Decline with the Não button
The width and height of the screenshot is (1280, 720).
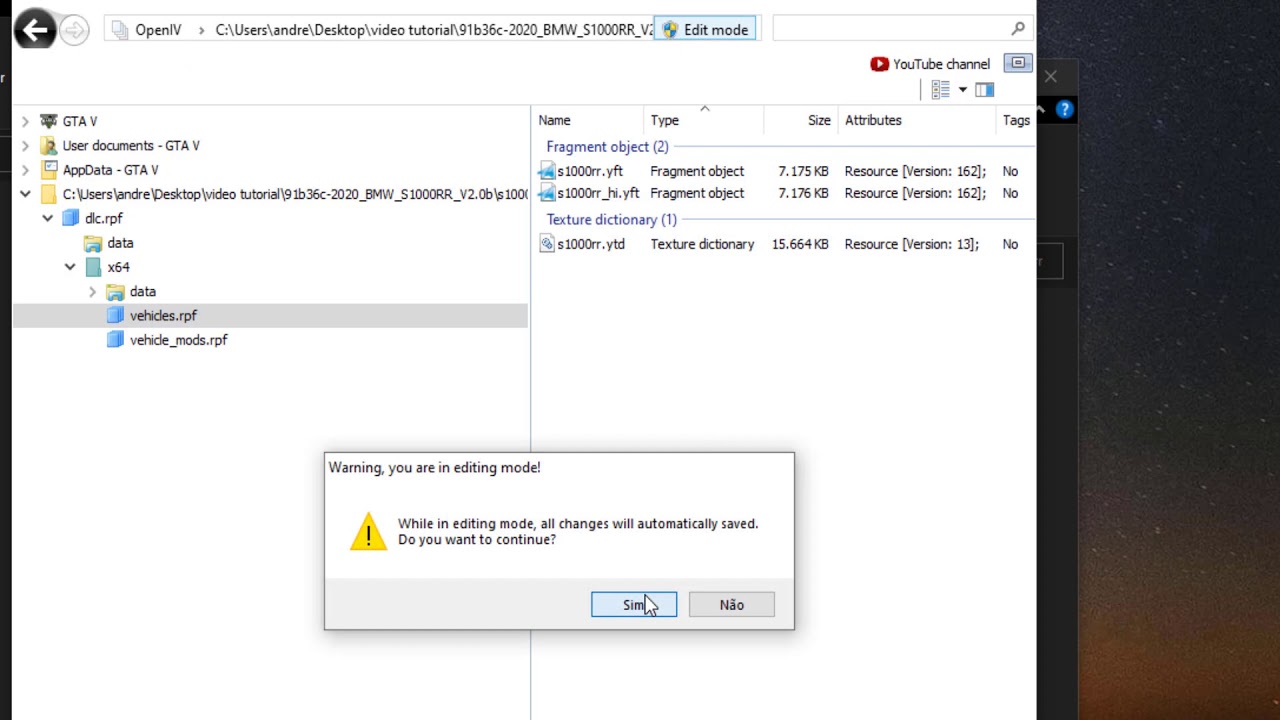[732, 605]
